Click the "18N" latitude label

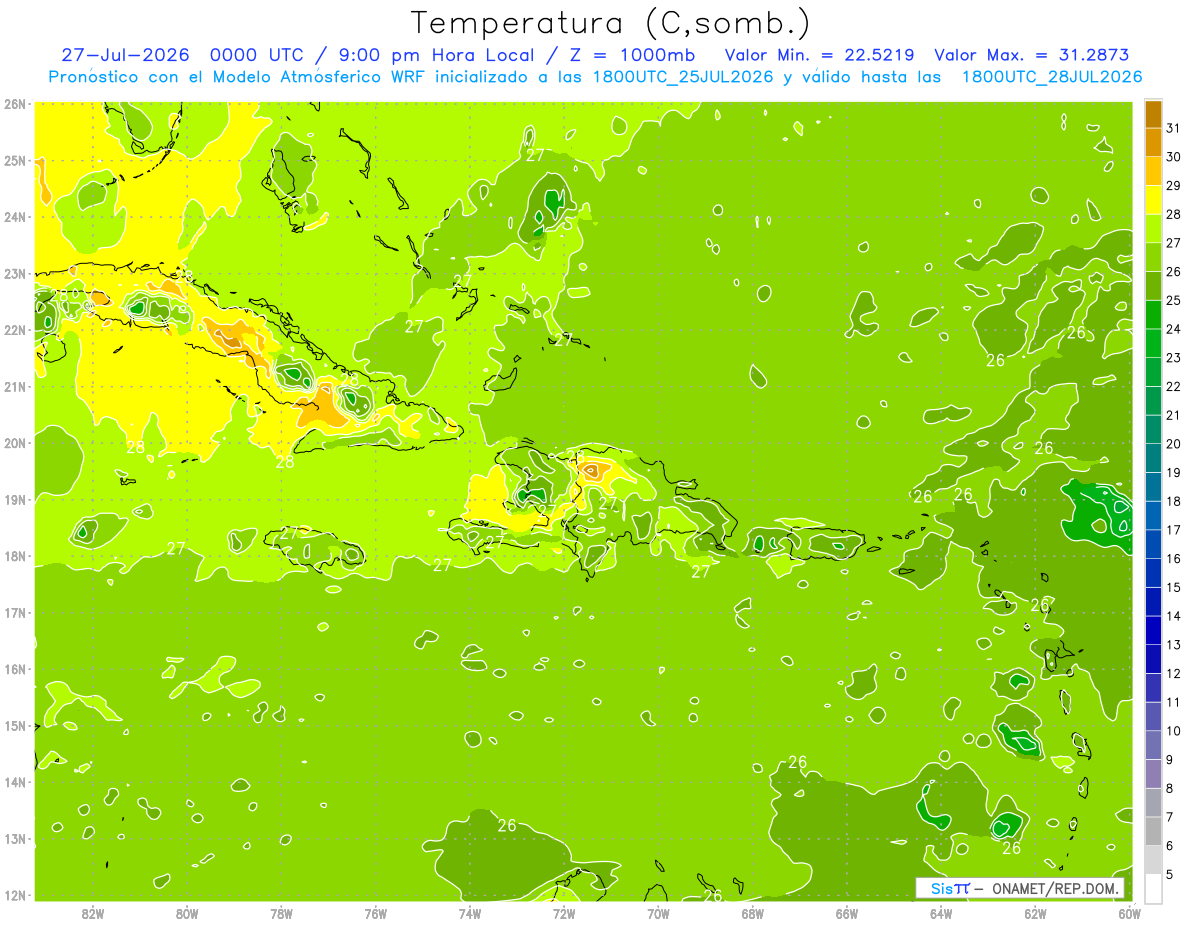tap(15, 556)
